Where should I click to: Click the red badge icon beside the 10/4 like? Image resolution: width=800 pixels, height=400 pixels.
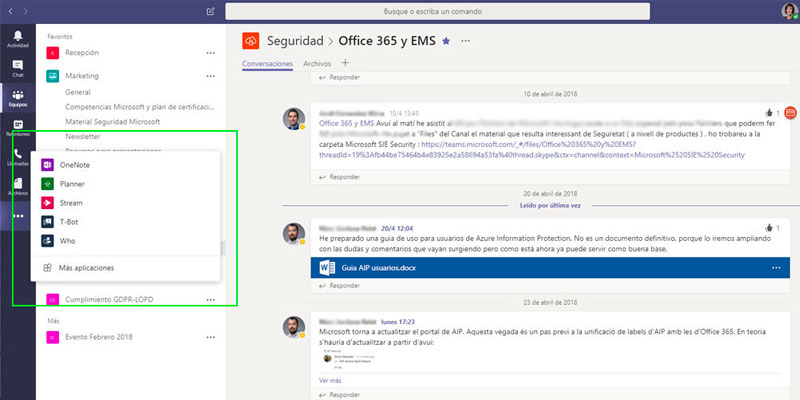tap(790, 113)
